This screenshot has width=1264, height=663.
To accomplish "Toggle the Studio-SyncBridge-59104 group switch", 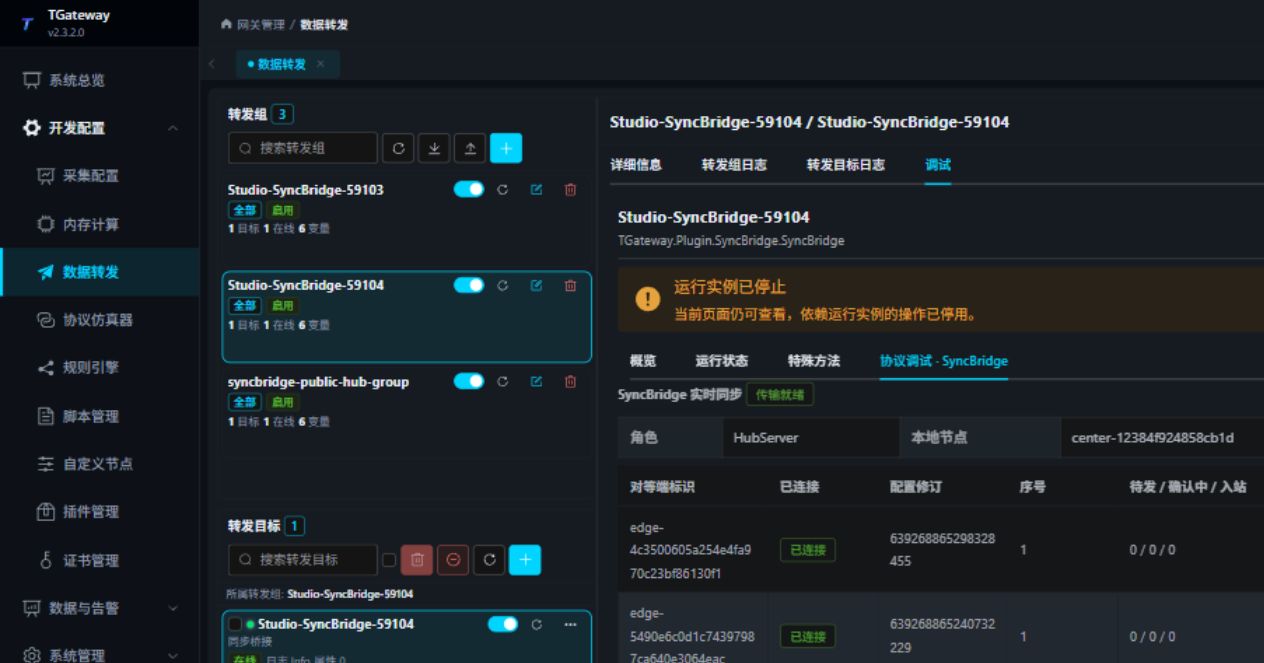I will coord(469,286).
